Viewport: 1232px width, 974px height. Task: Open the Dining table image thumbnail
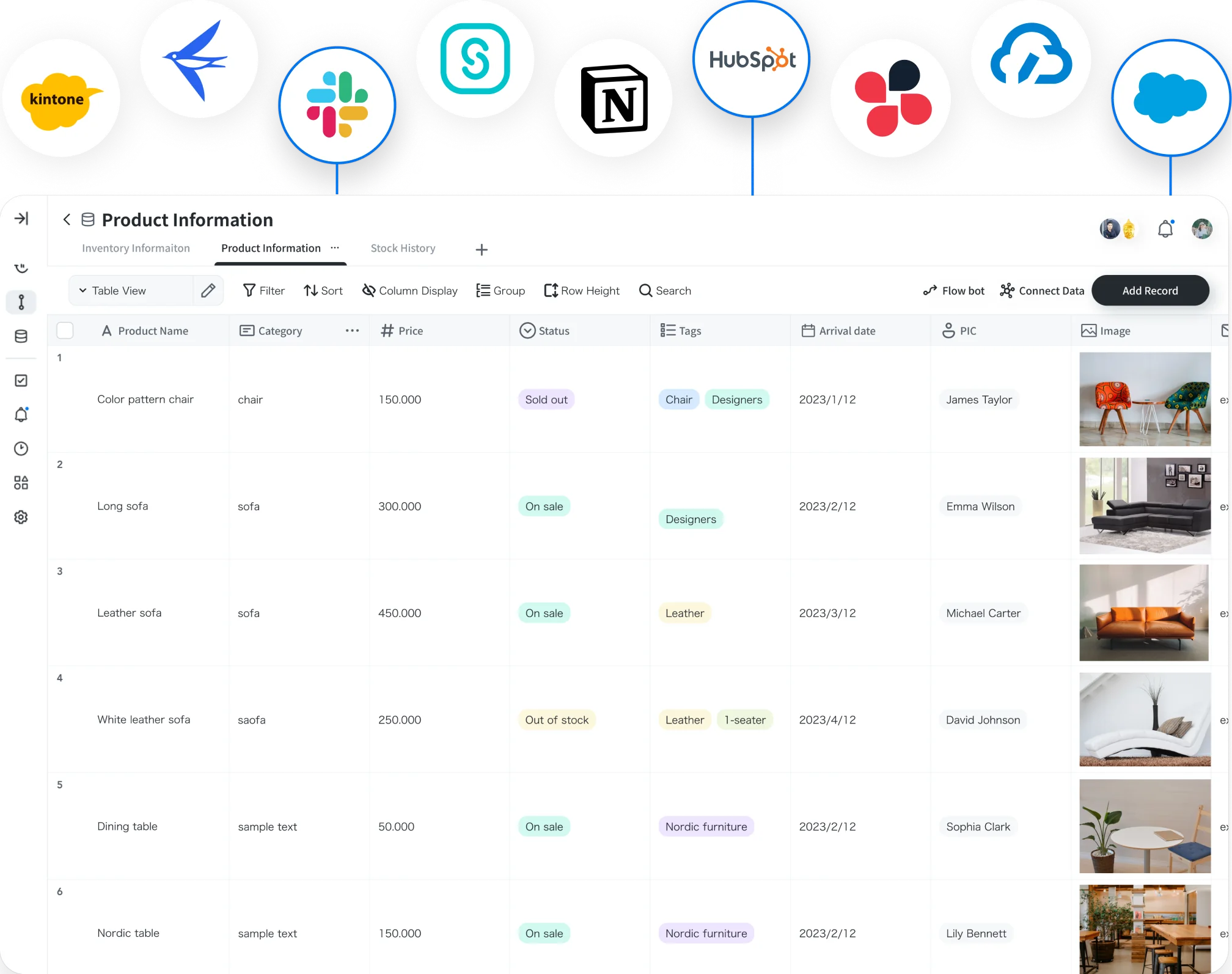coord(1145,826)
